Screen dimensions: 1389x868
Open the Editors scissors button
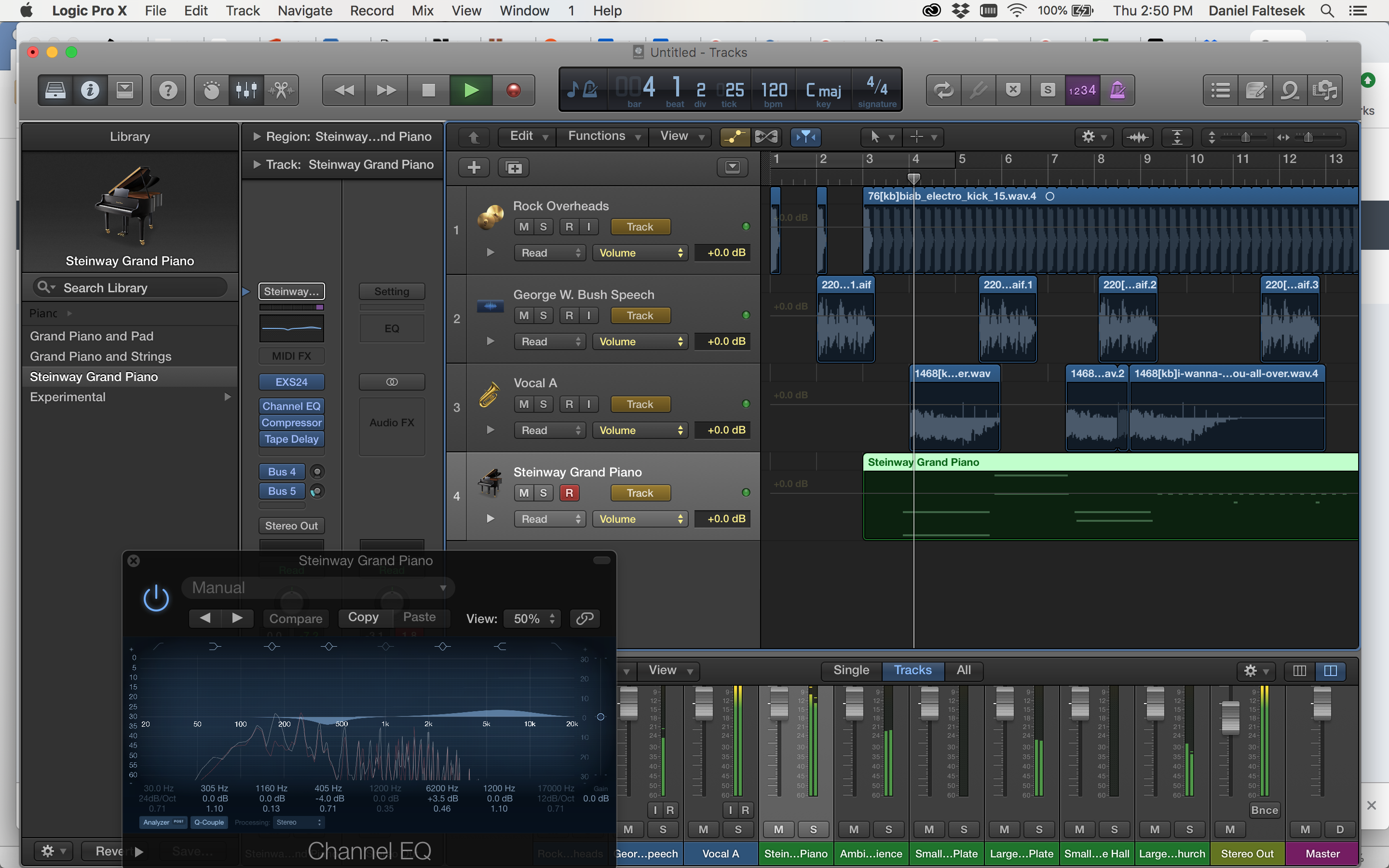(281, 90)
